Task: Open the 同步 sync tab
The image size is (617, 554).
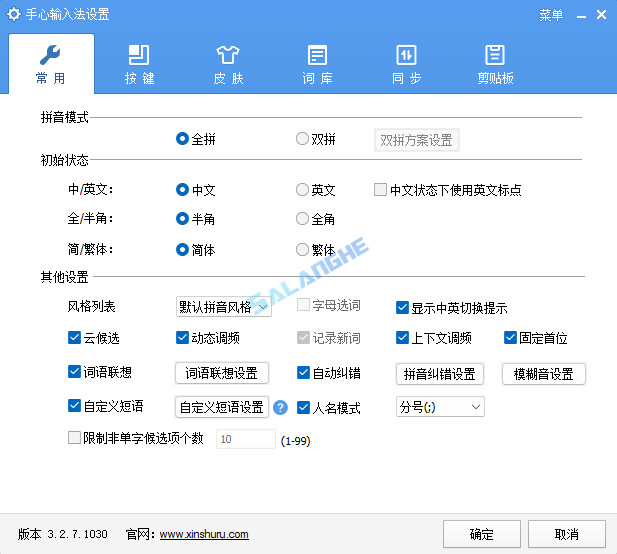Action: [406, 65]
